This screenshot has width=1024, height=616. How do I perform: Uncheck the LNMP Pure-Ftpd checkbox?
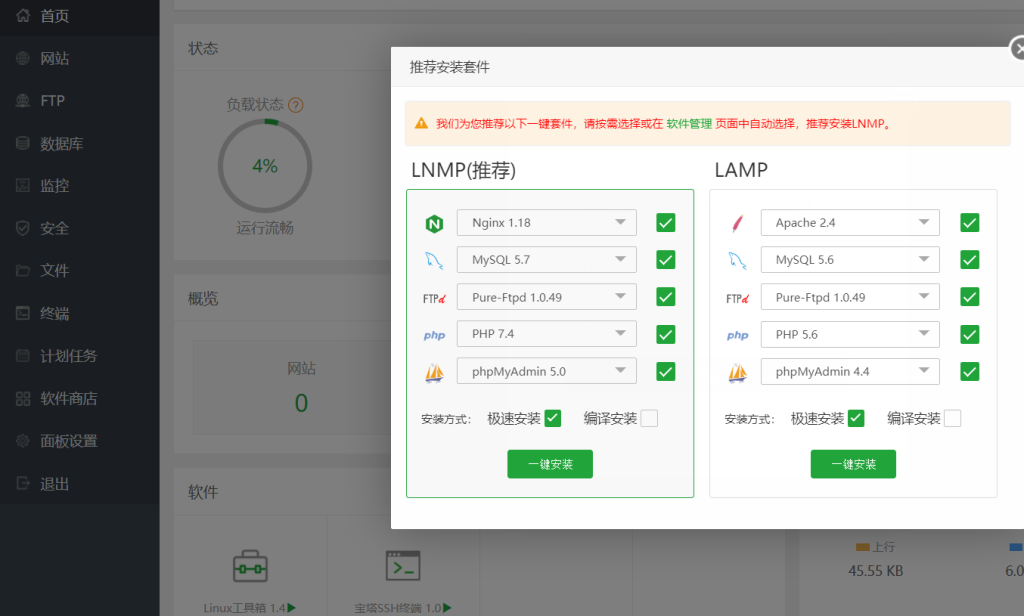(665, 297)
